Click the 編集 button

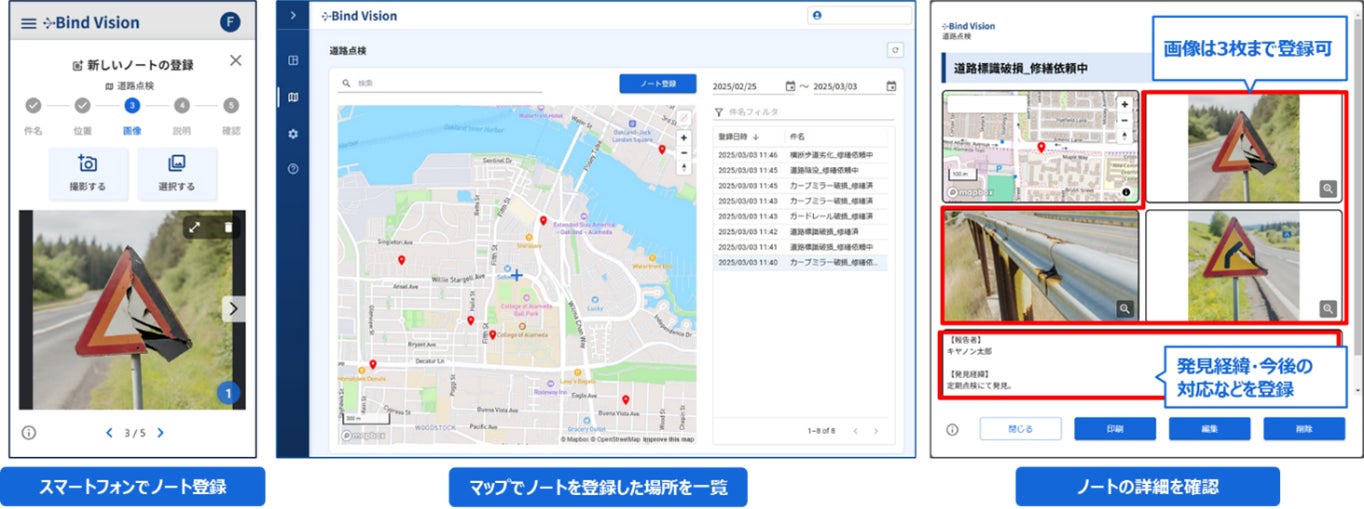point(1209,428)
